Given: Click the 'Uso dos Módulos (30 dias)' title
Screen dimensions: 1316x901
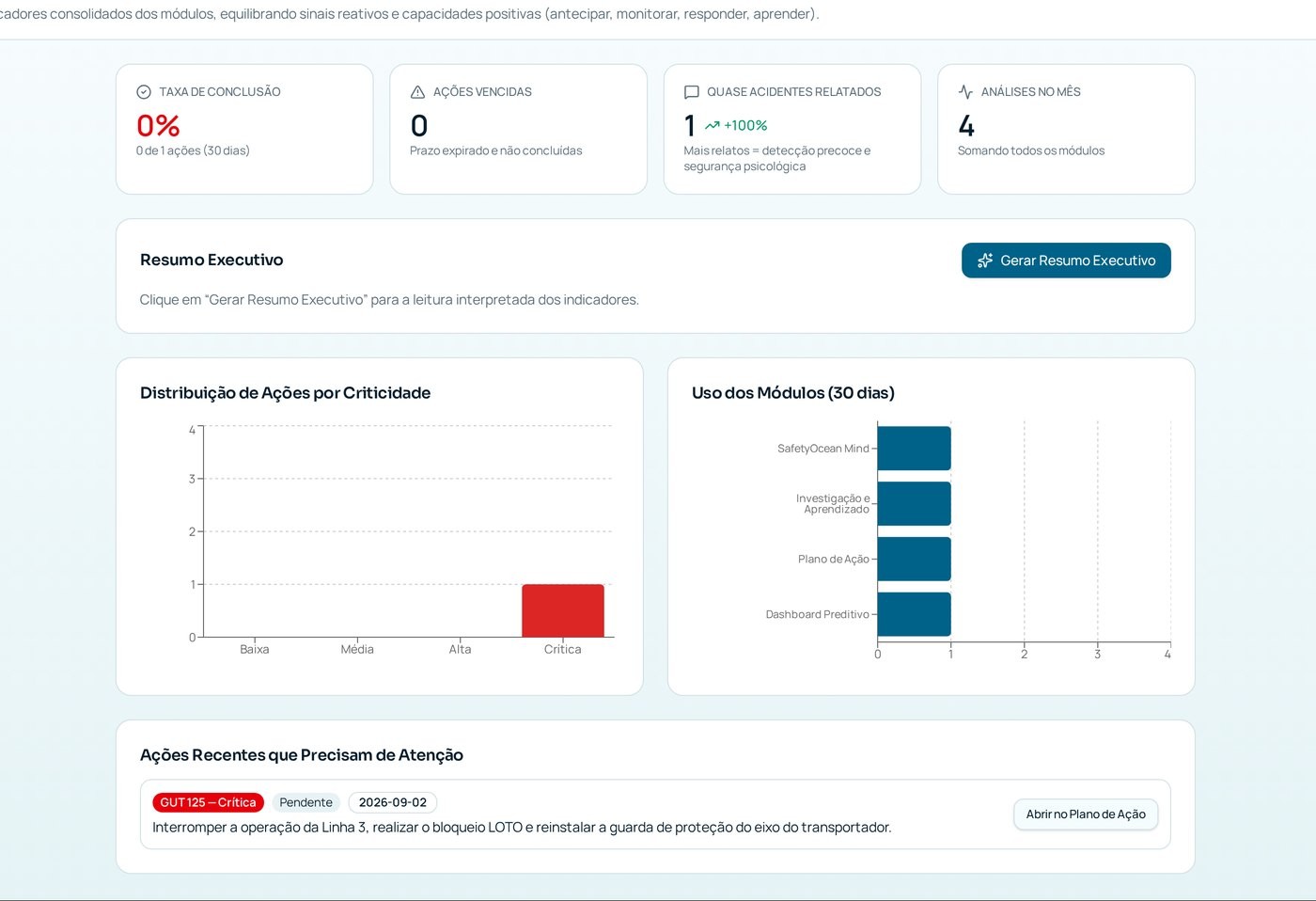Looking at the screenshot, I should [793, 393].
